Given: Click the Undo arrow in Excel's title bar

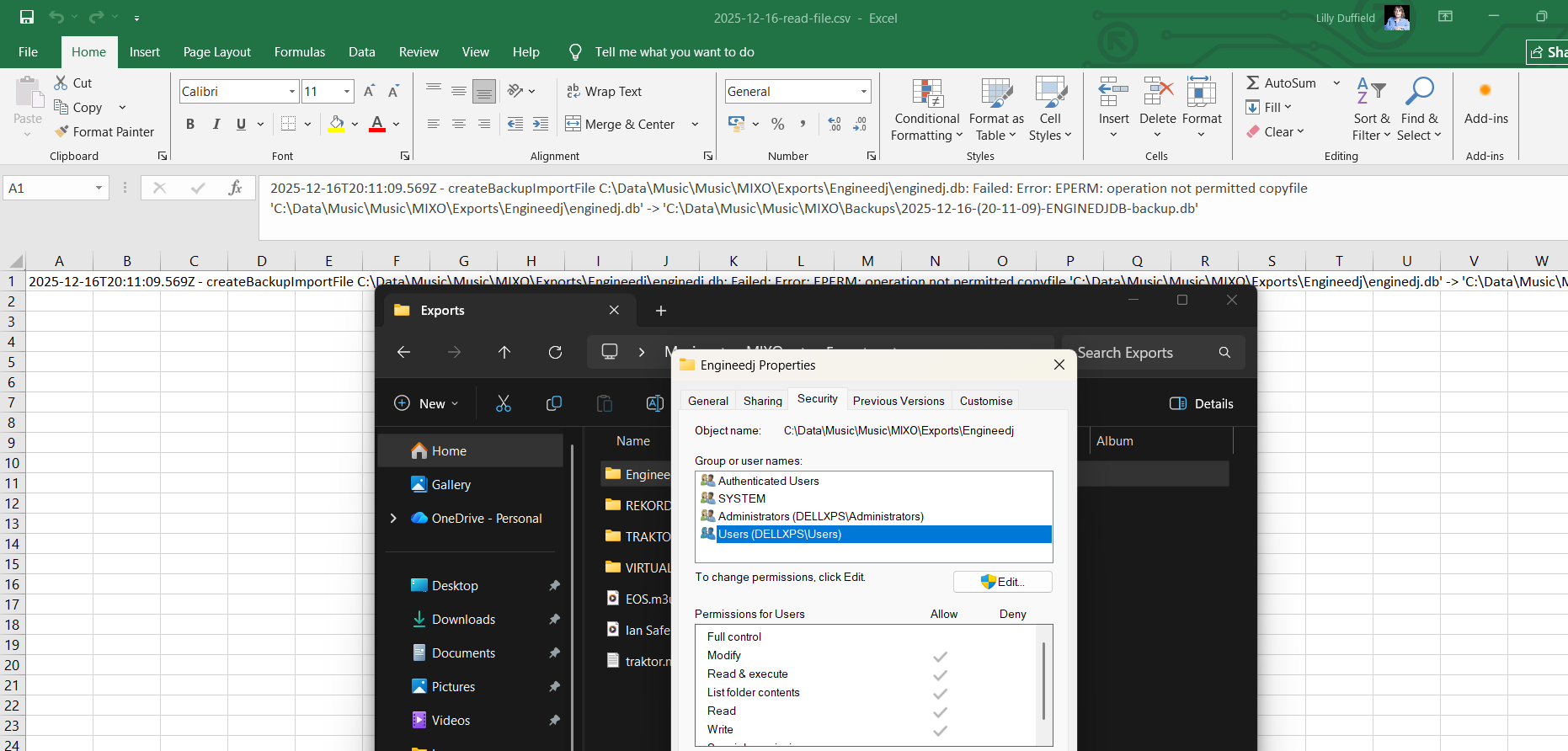Looking at the screenshot, I should point(56,17).
